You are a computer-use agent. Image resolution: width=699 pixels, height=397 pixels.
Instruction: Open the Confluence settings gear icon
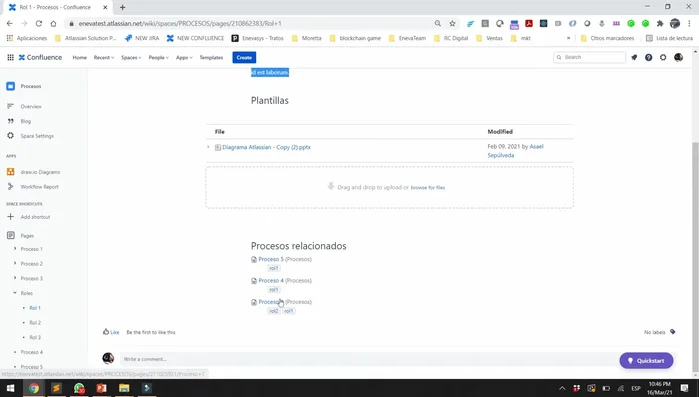pos(663,57)
